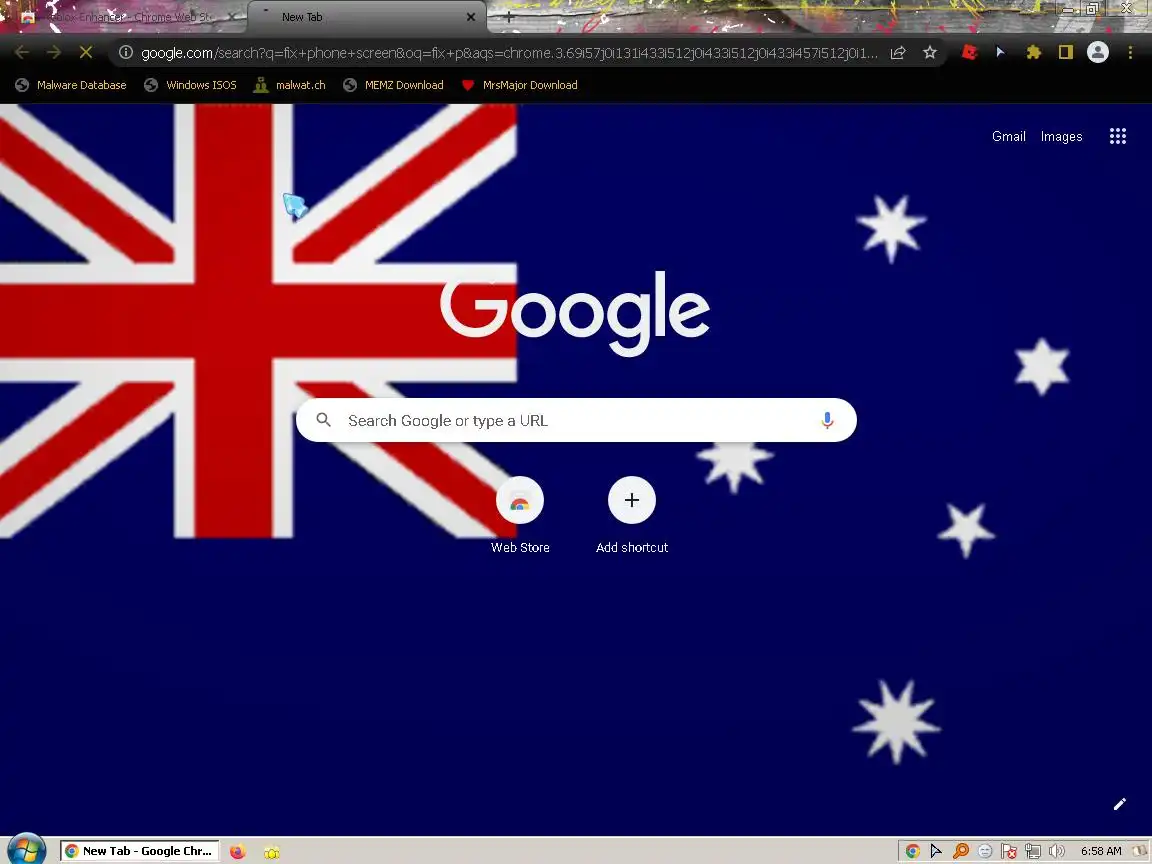
Task: Open the volume speaker tray icon
Action: 1056,851
